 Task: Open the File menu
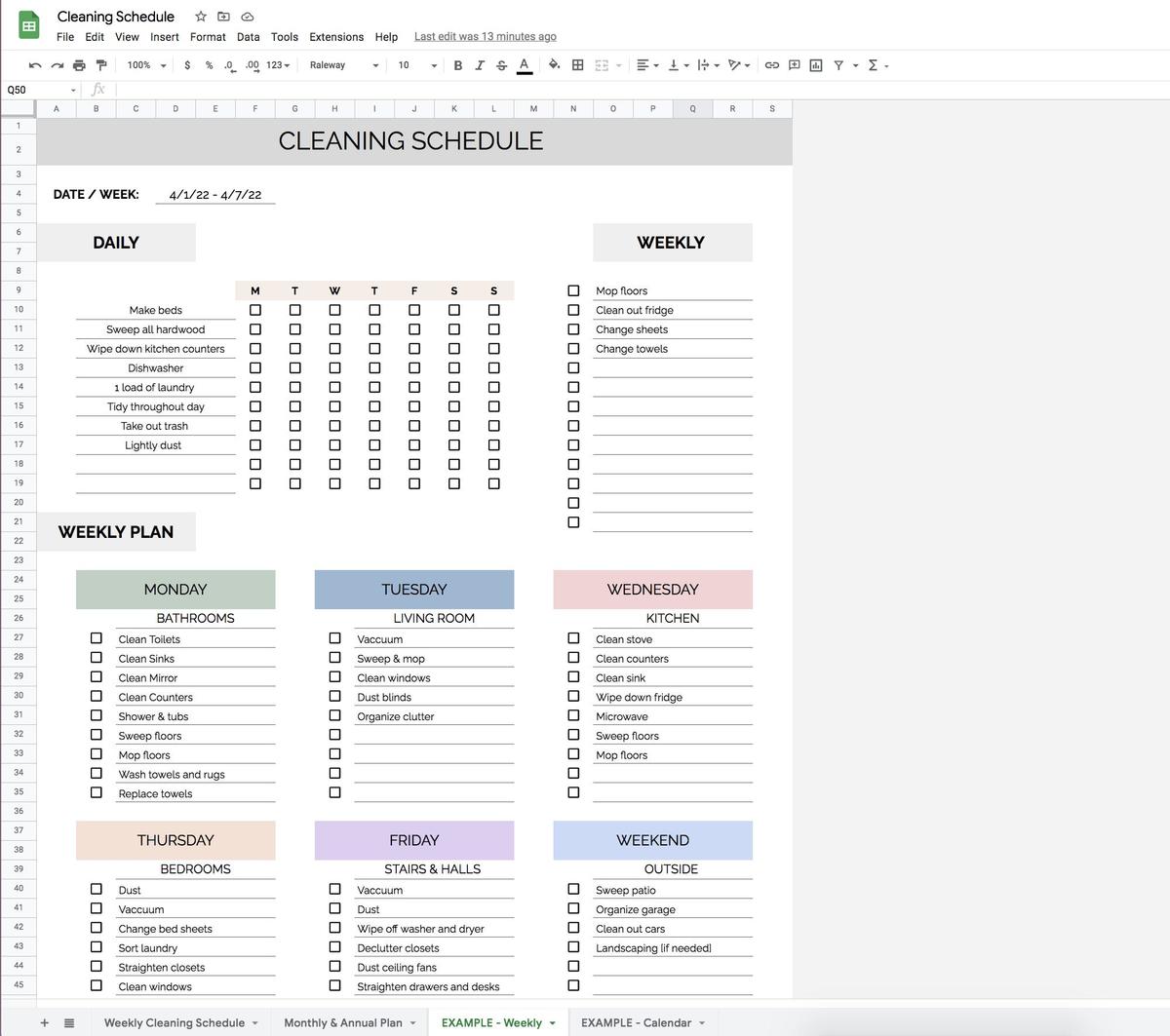[x=65, y=37]
